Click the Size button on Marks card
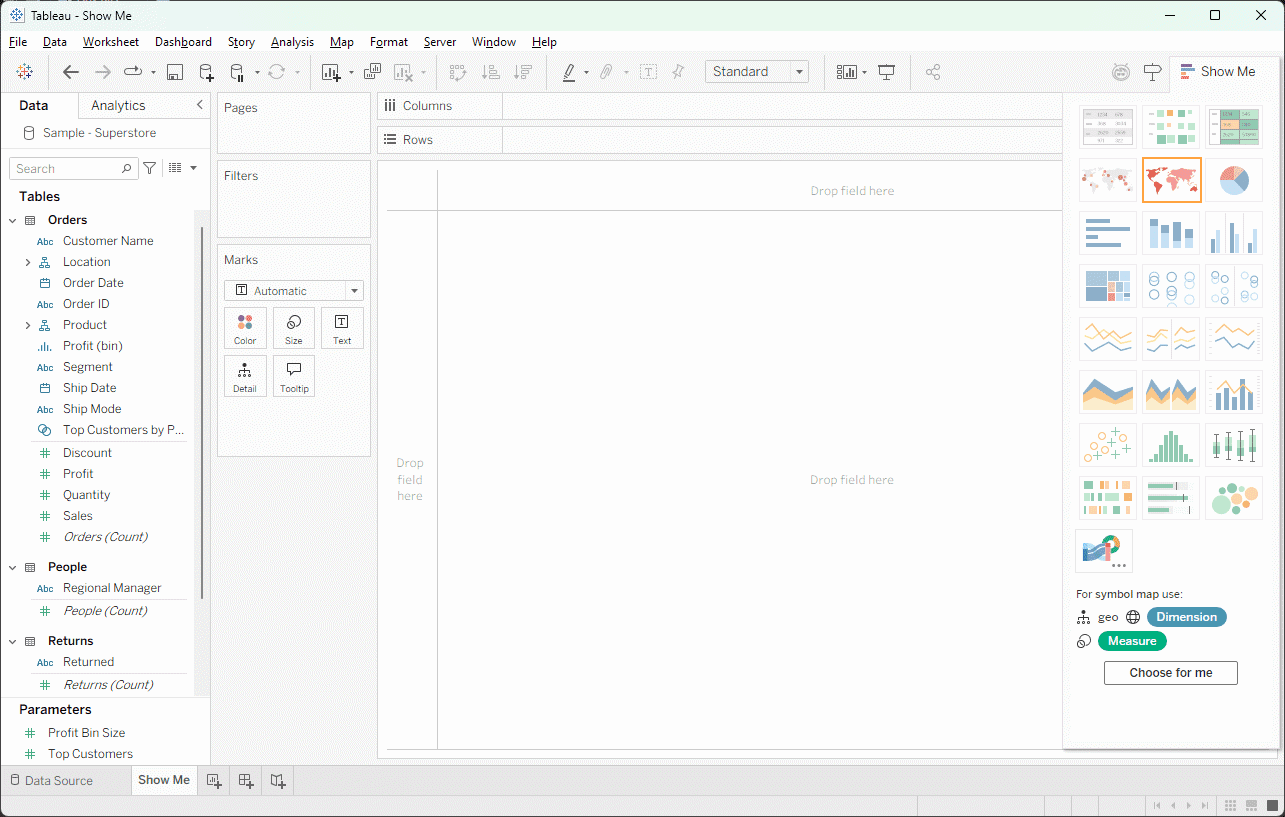The width and height of the screenshot is (1285, 817). pos(294,328)
